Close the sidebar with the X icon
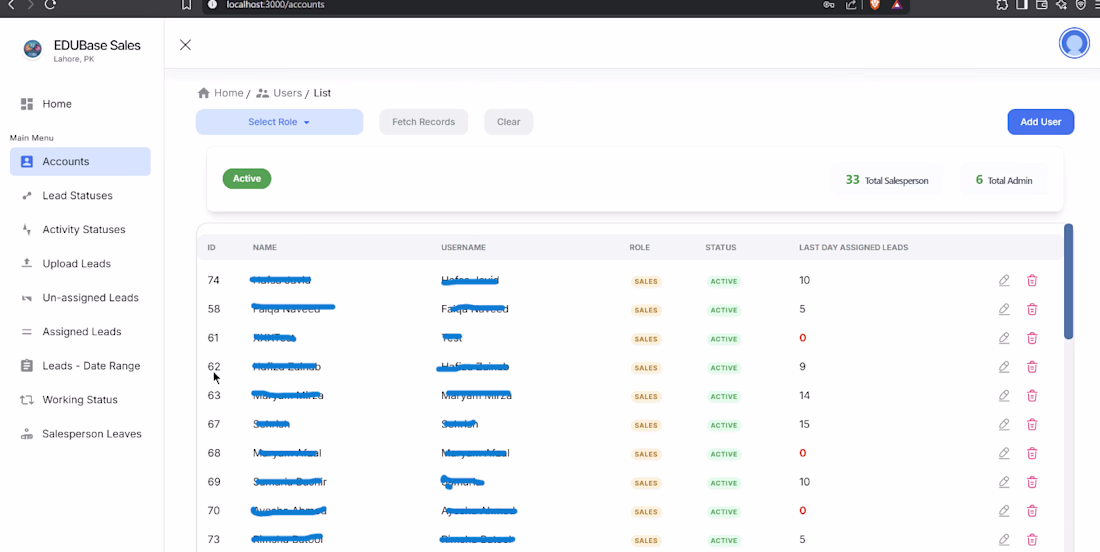 coord(185,45)
